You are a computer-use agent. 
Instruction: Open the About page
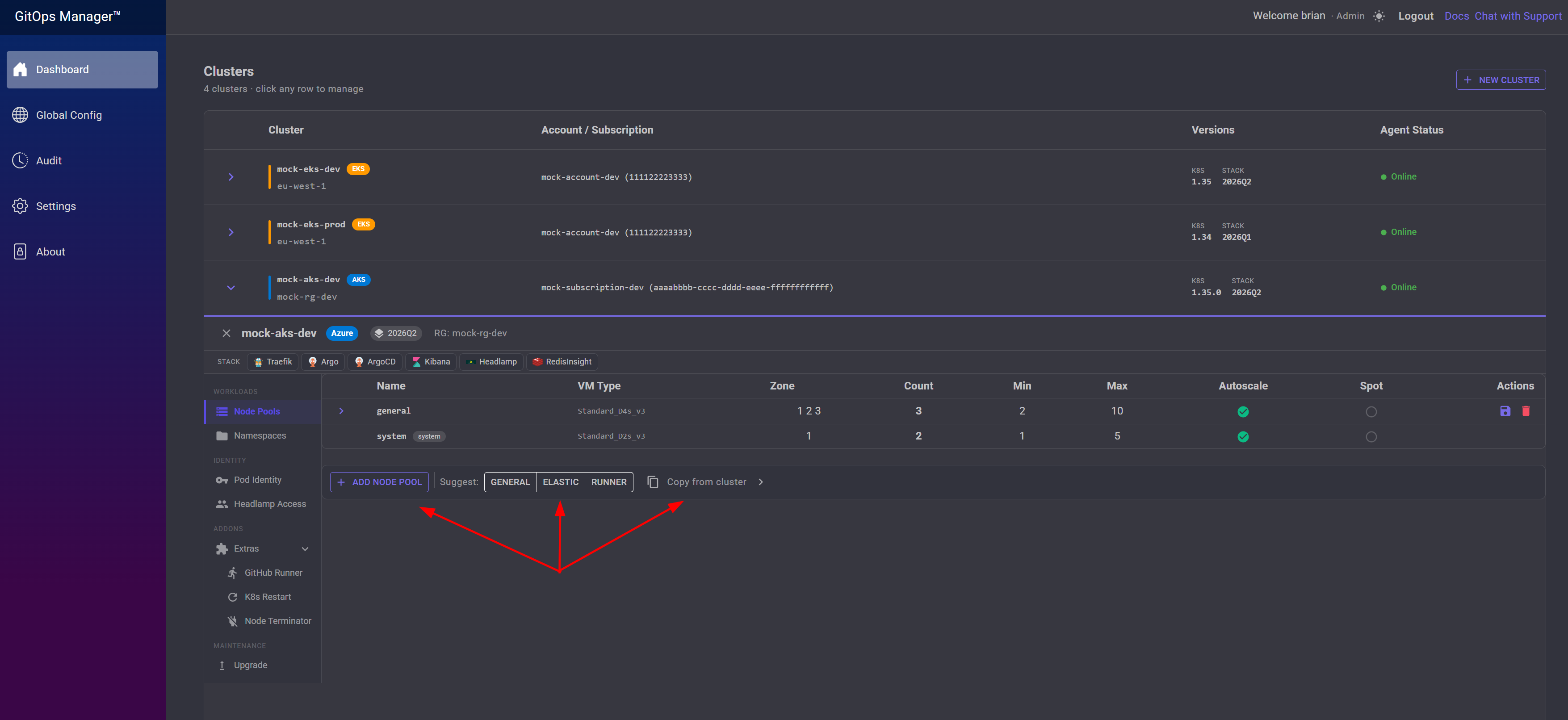pos(82,252)
